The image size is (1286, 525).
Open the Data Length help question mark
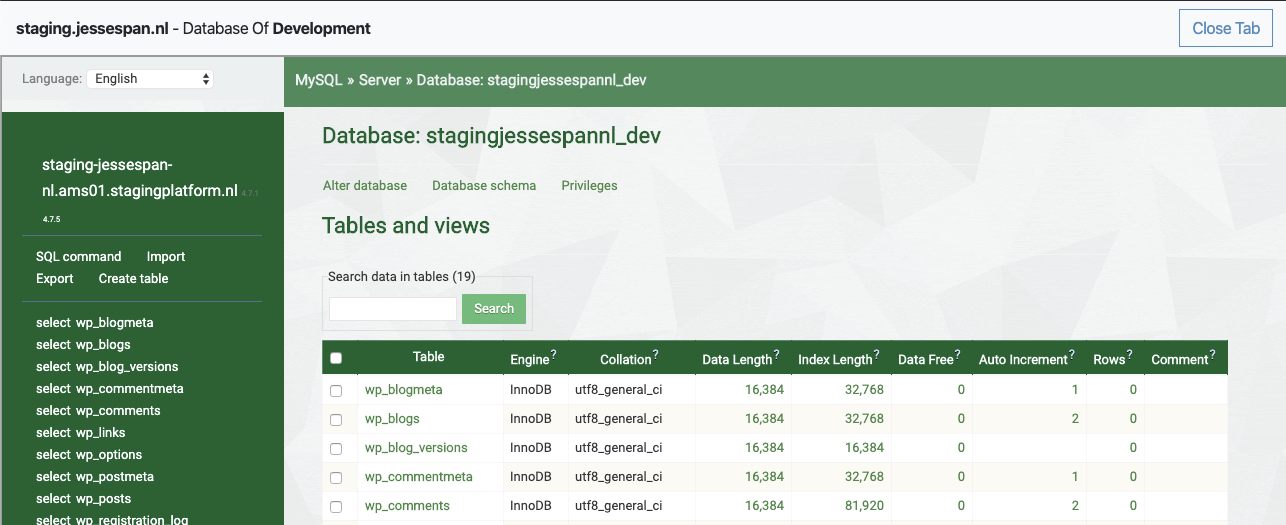coord(777,354)
